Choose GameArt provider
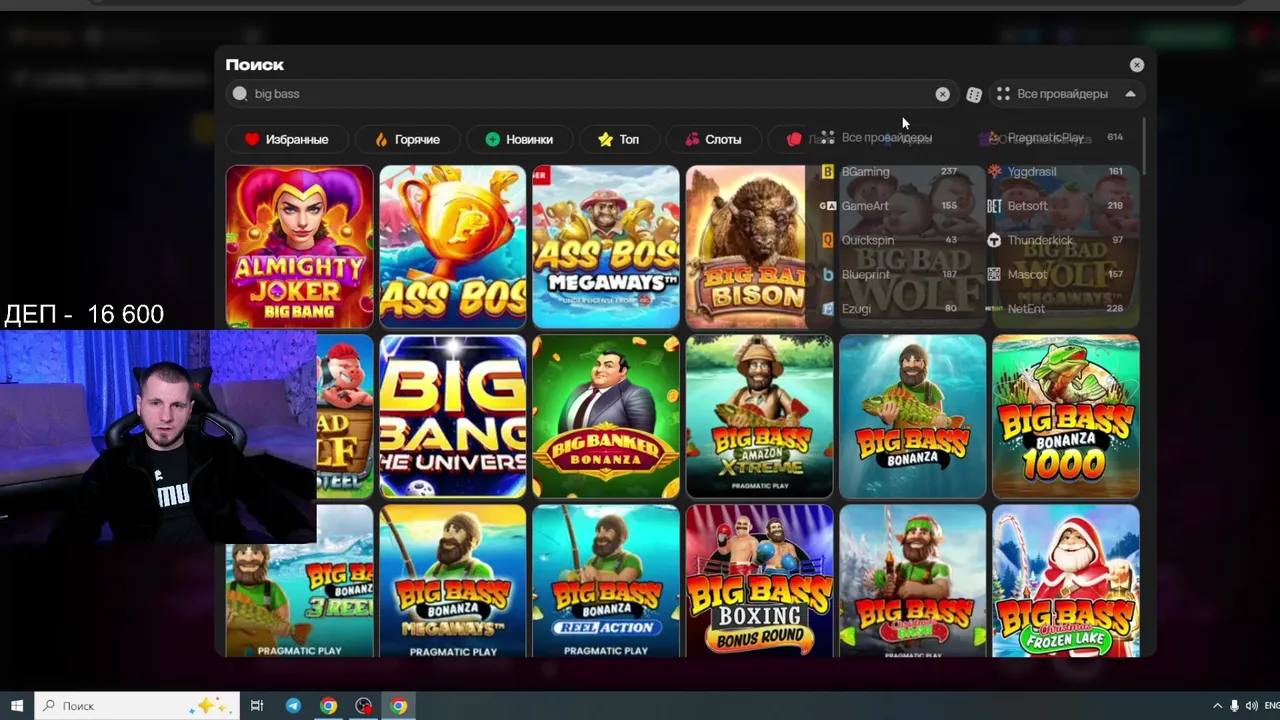This screenshot has width=1280, height=720. click(890, 206)
